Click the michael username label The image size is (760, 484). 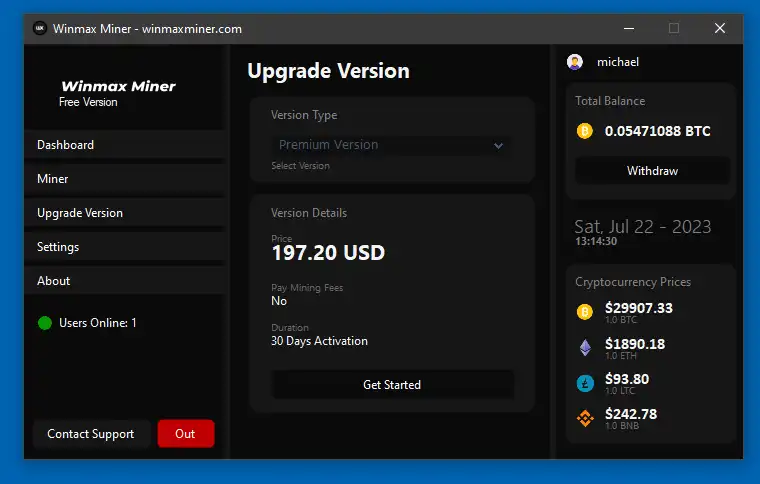618,62
